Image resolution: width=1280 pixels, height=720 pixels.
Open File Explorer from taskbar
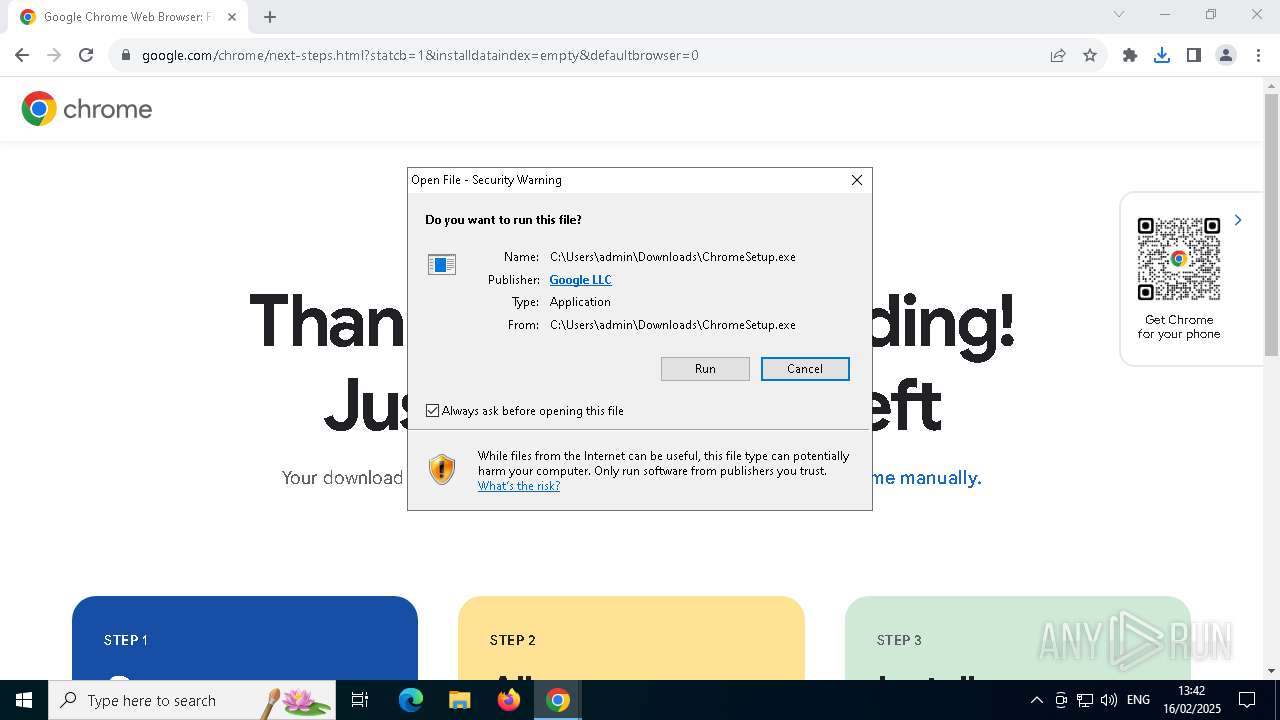(x=459, y=700)
